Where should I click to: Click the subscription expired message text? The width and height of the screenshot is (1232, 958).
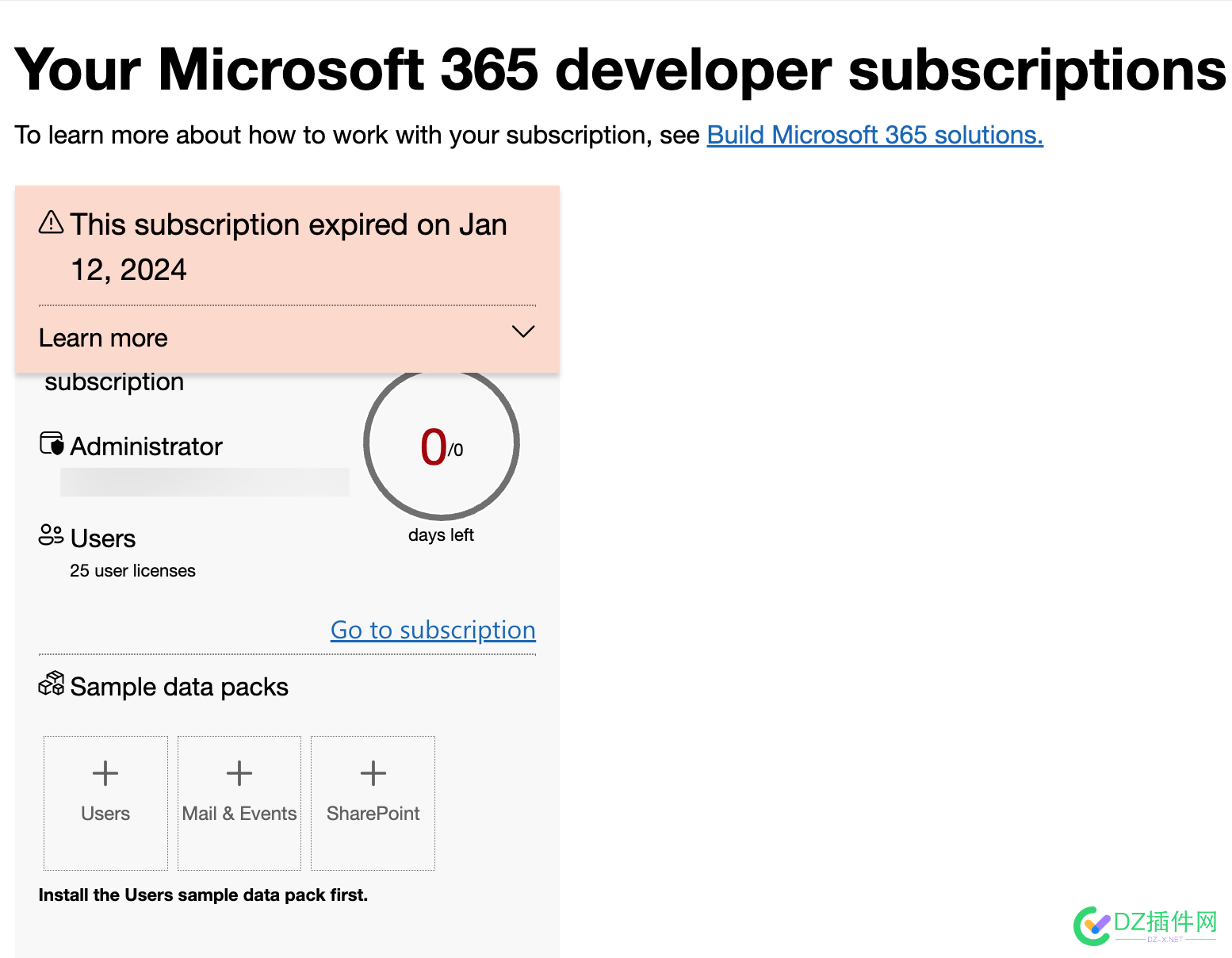289,247
